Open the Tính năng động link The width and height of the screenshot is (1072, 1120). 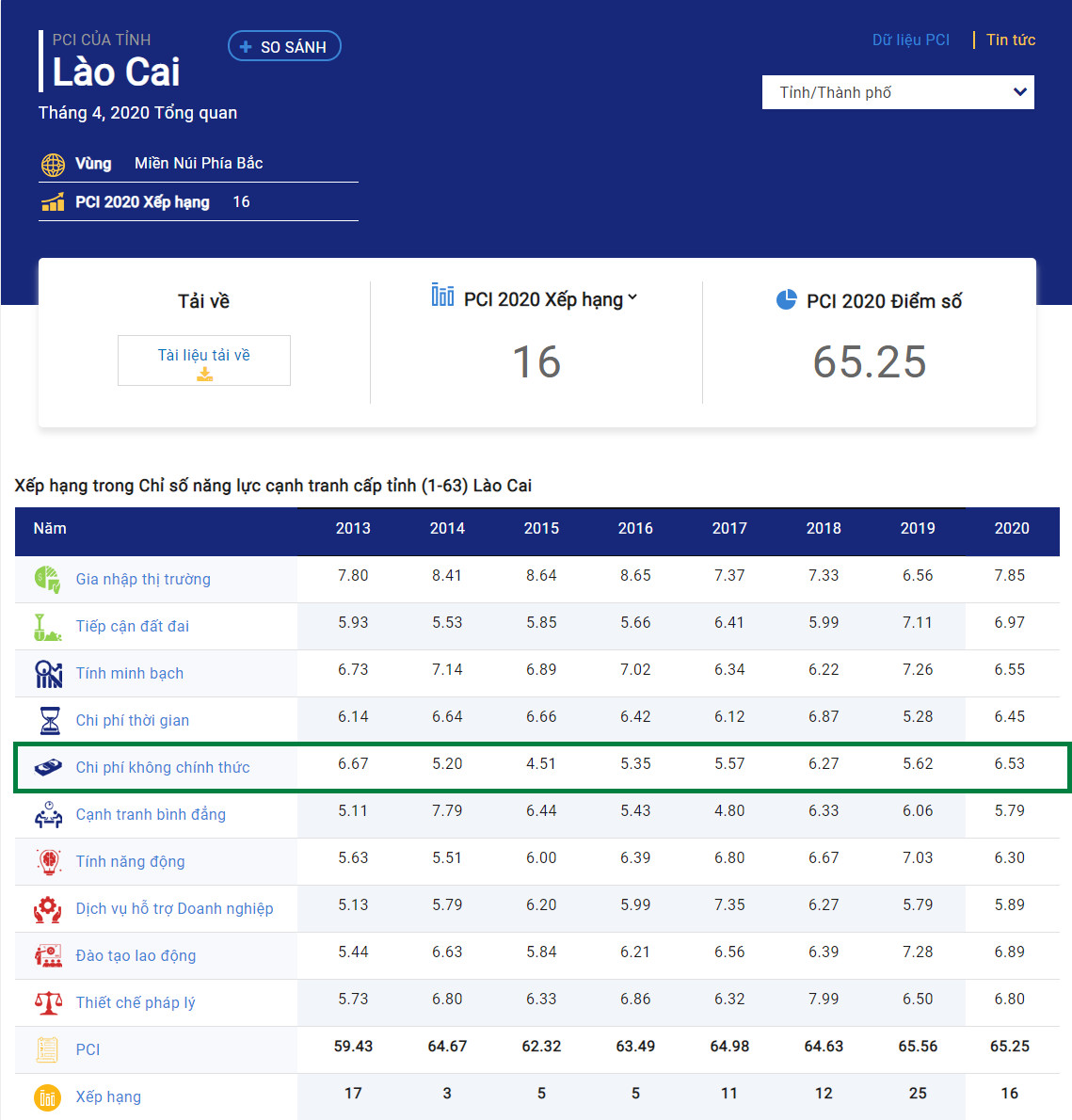130,862
